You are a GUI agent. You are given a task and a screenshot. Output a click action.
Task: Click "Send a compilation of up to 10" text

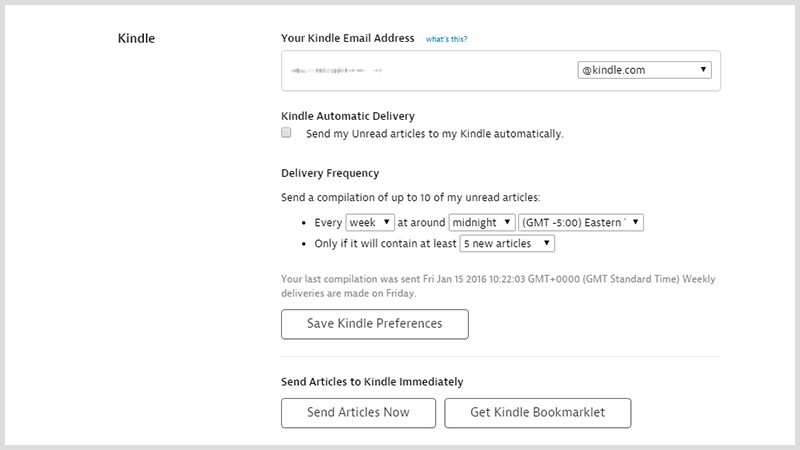point(411,197)
